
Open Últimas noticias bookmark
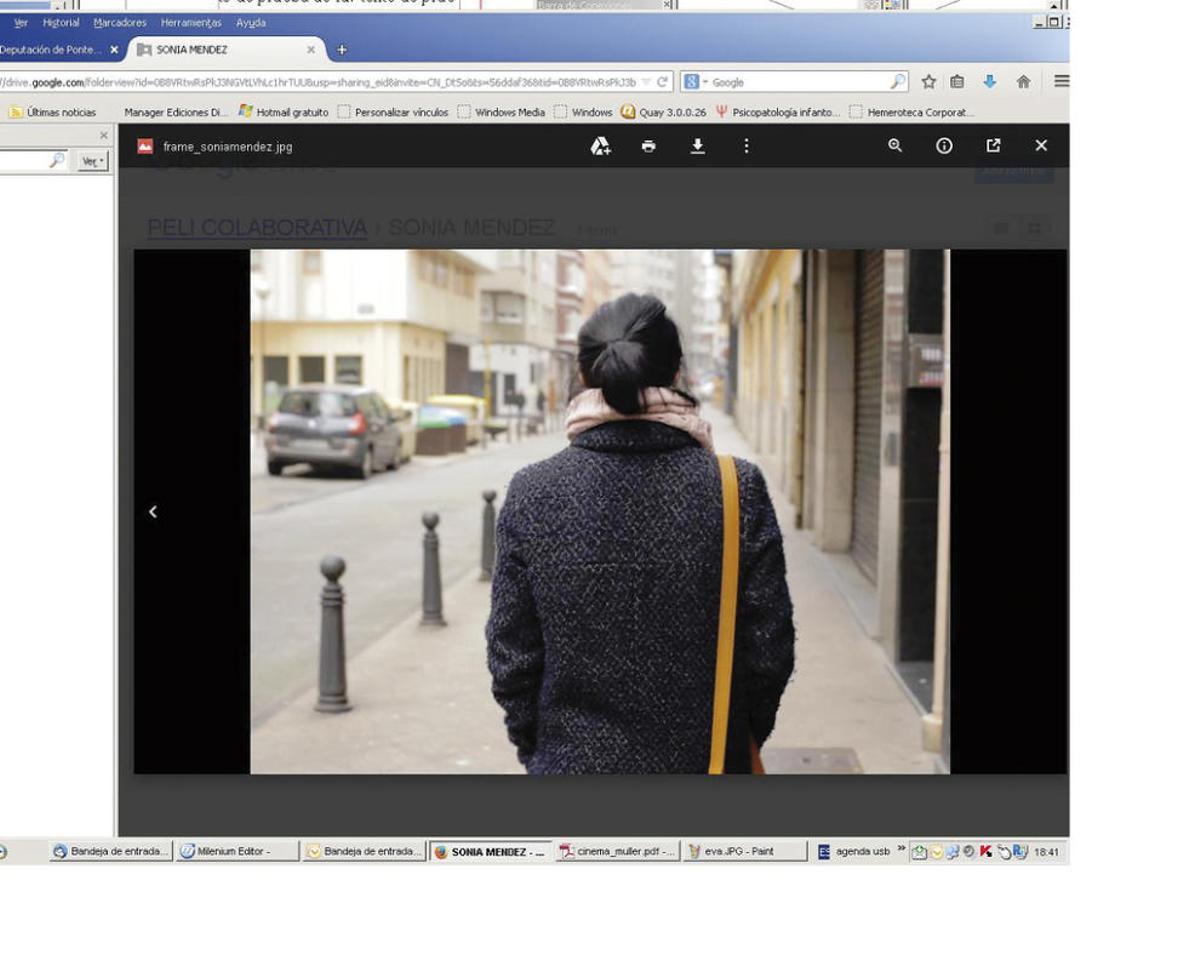tap(53, 112)
